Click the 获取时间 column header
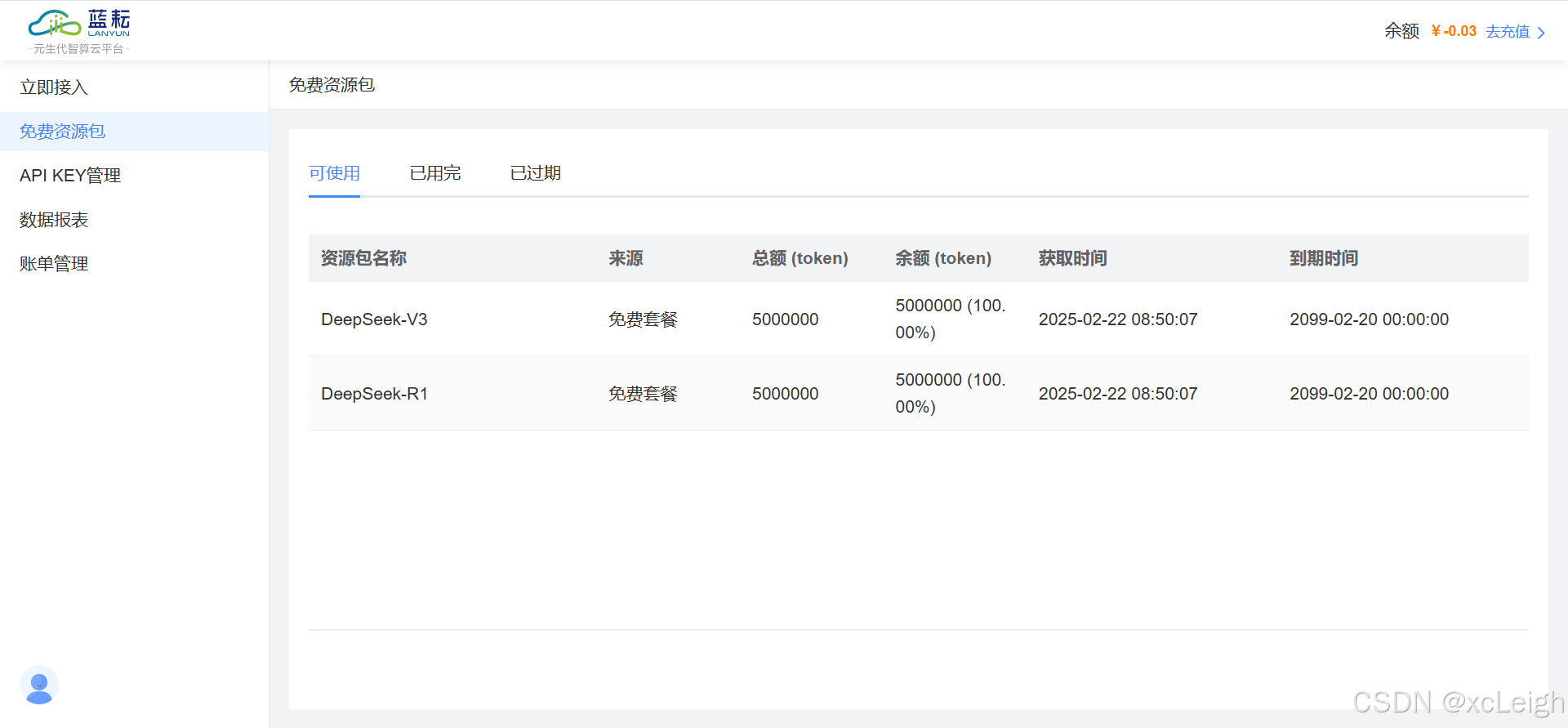 pyautogui.click(x=1073, y=258)
